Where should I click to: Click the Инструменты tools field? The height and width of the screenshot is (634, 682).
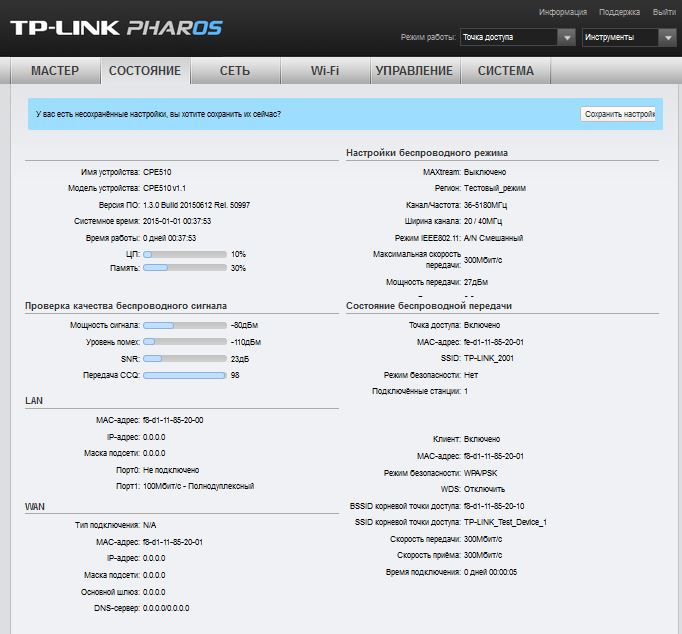(620, 37)
